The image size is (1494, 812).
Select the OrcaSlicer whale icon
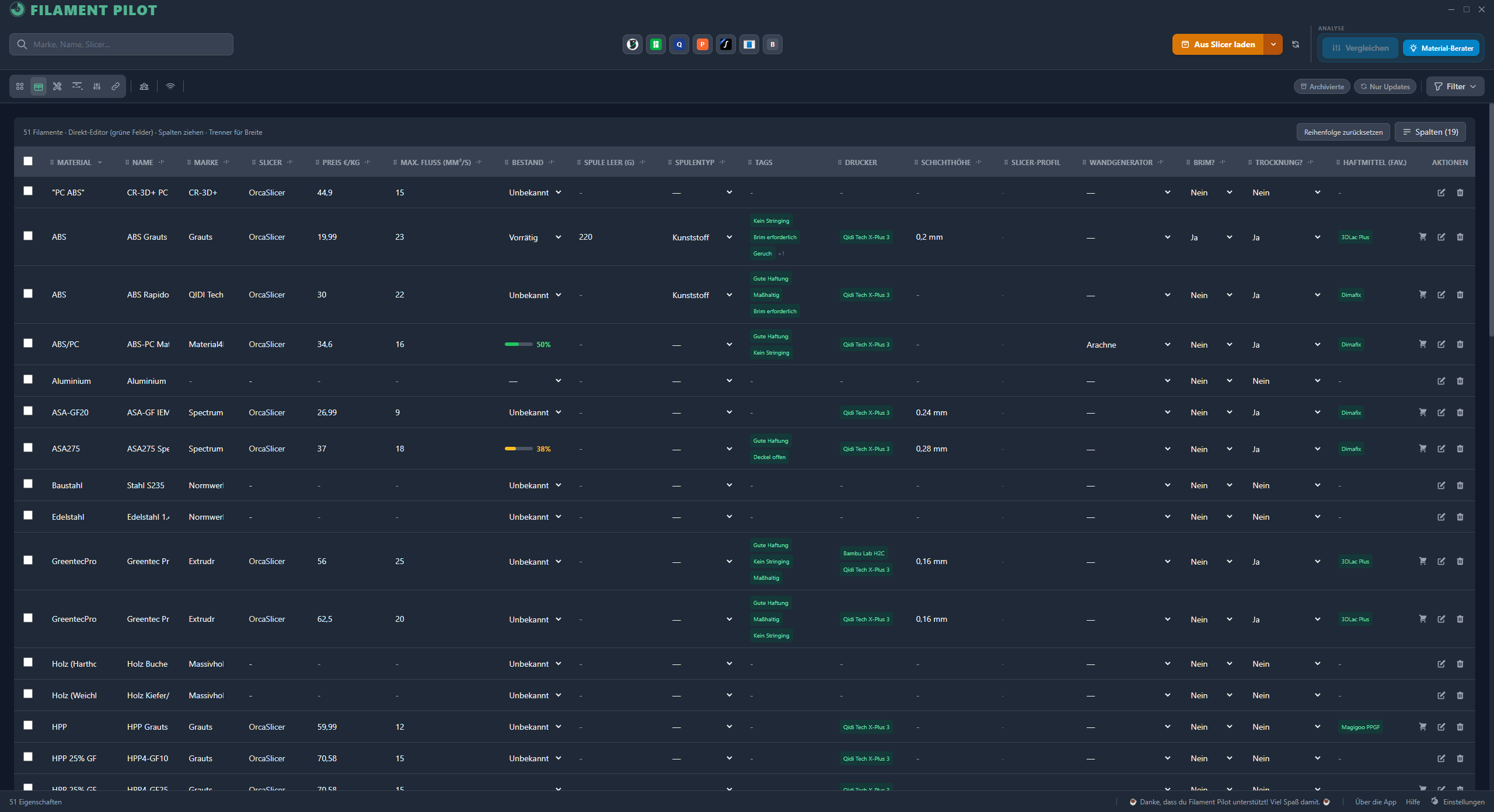[x=633, y=44]
